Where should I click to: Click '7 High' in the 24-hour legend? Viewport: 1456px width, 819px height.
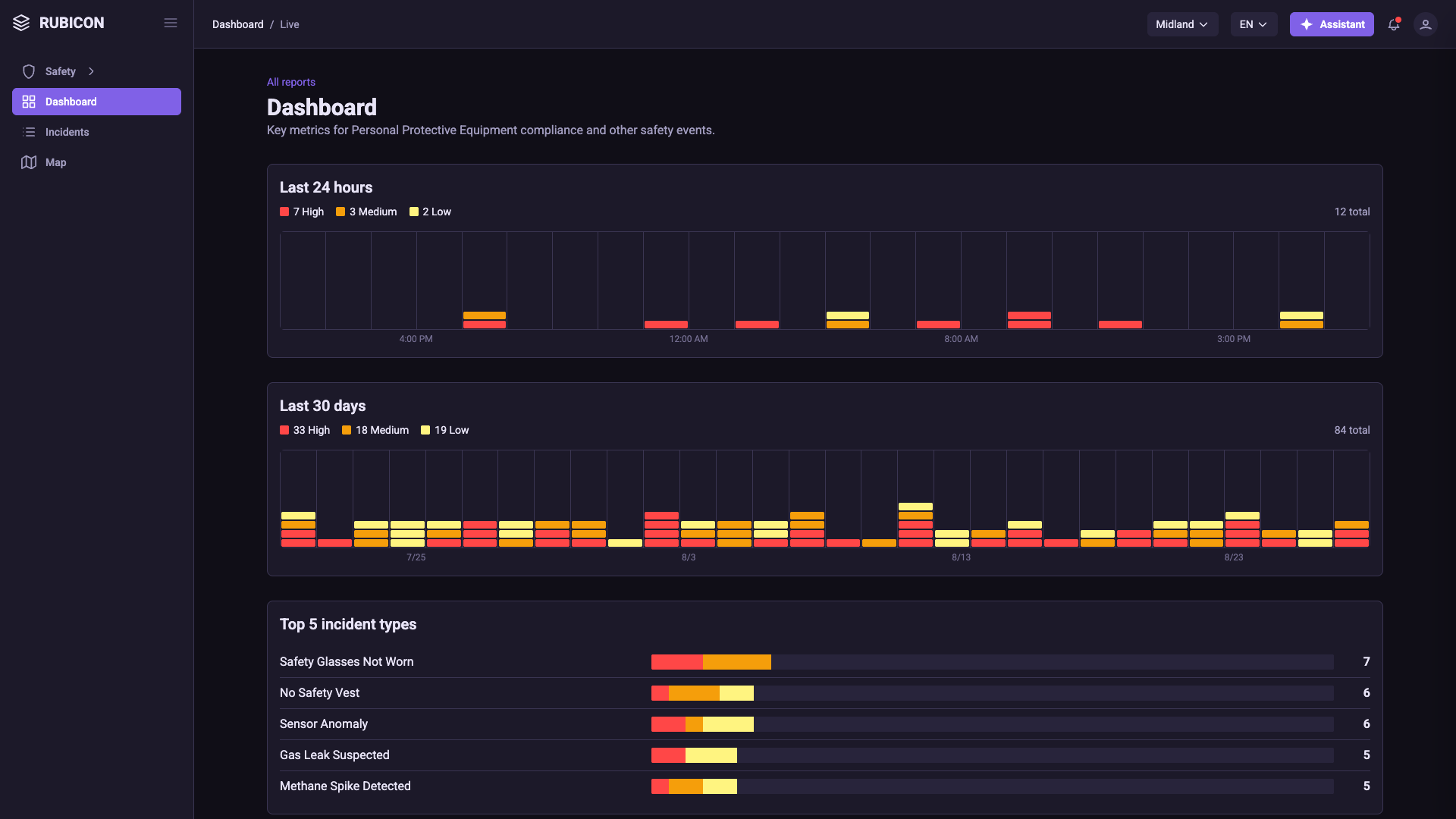pyautogui.click(x=309, y=212)
